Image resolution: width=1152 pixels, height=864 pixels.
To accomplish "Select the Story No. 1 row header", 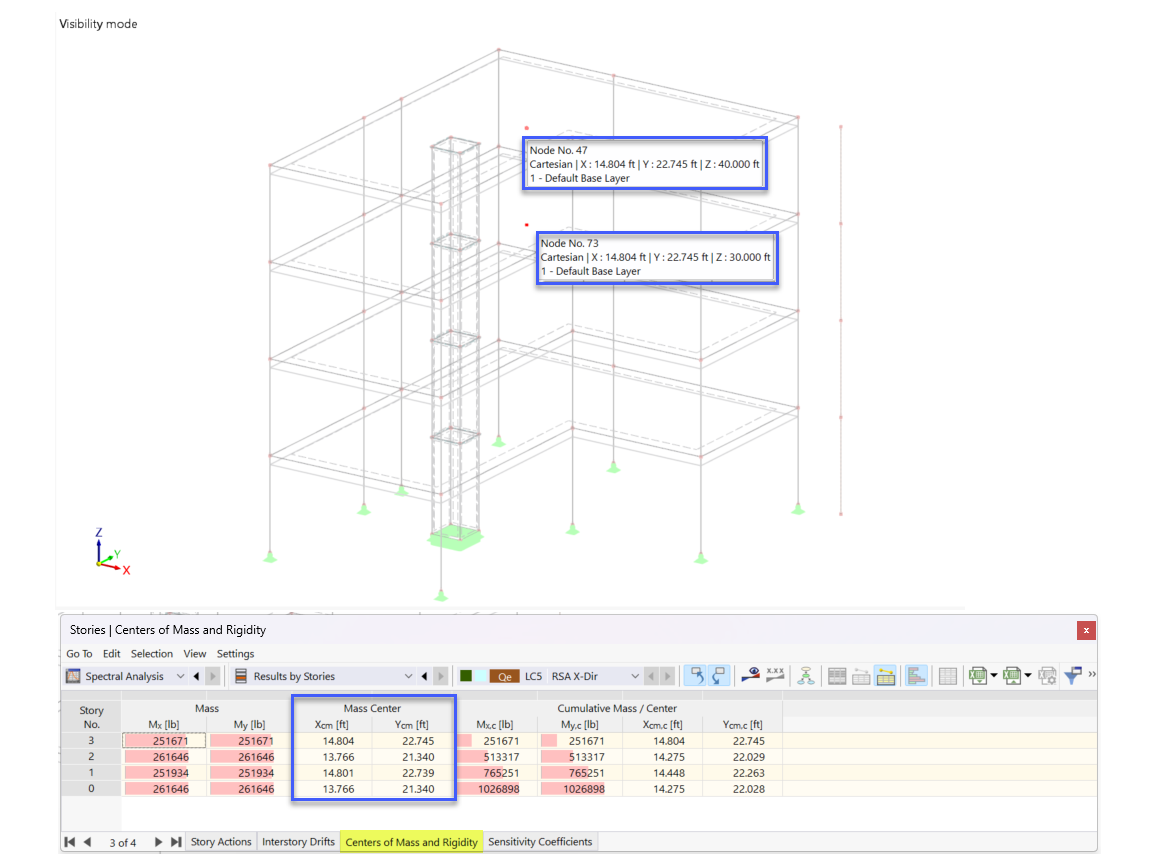I will 91,773.
